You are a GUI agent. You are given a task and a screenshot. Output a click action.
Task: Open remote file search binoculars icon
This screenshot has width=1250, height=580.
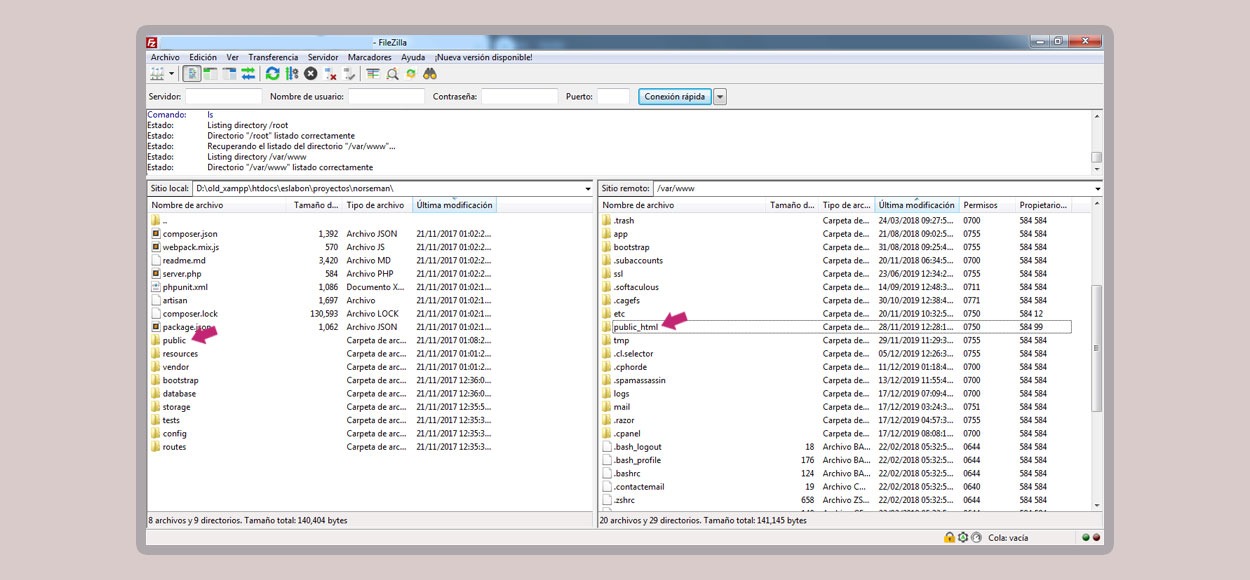pos(430,73)
